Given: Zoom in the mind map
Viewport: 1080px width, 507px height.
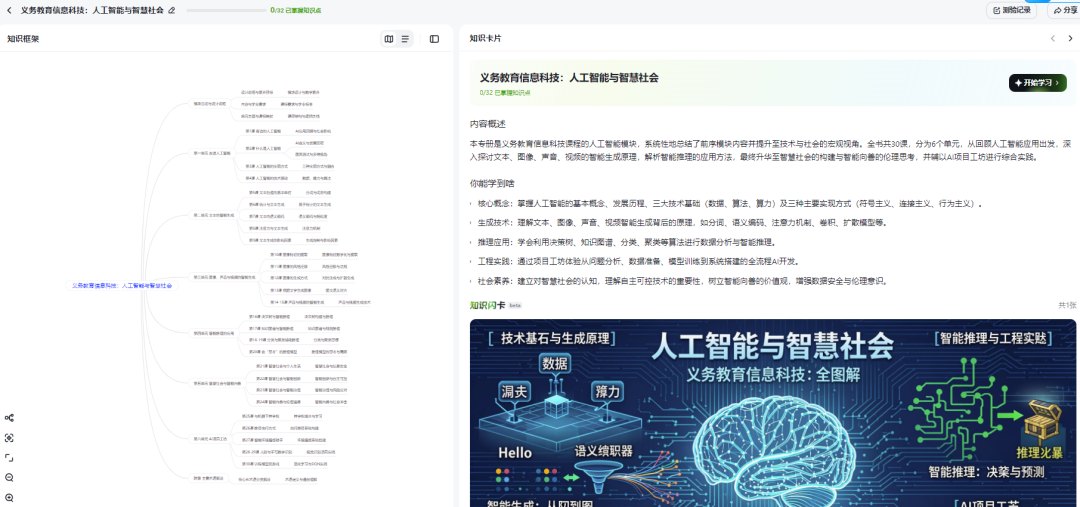Looking at the screenshot, I should point(9,497).
